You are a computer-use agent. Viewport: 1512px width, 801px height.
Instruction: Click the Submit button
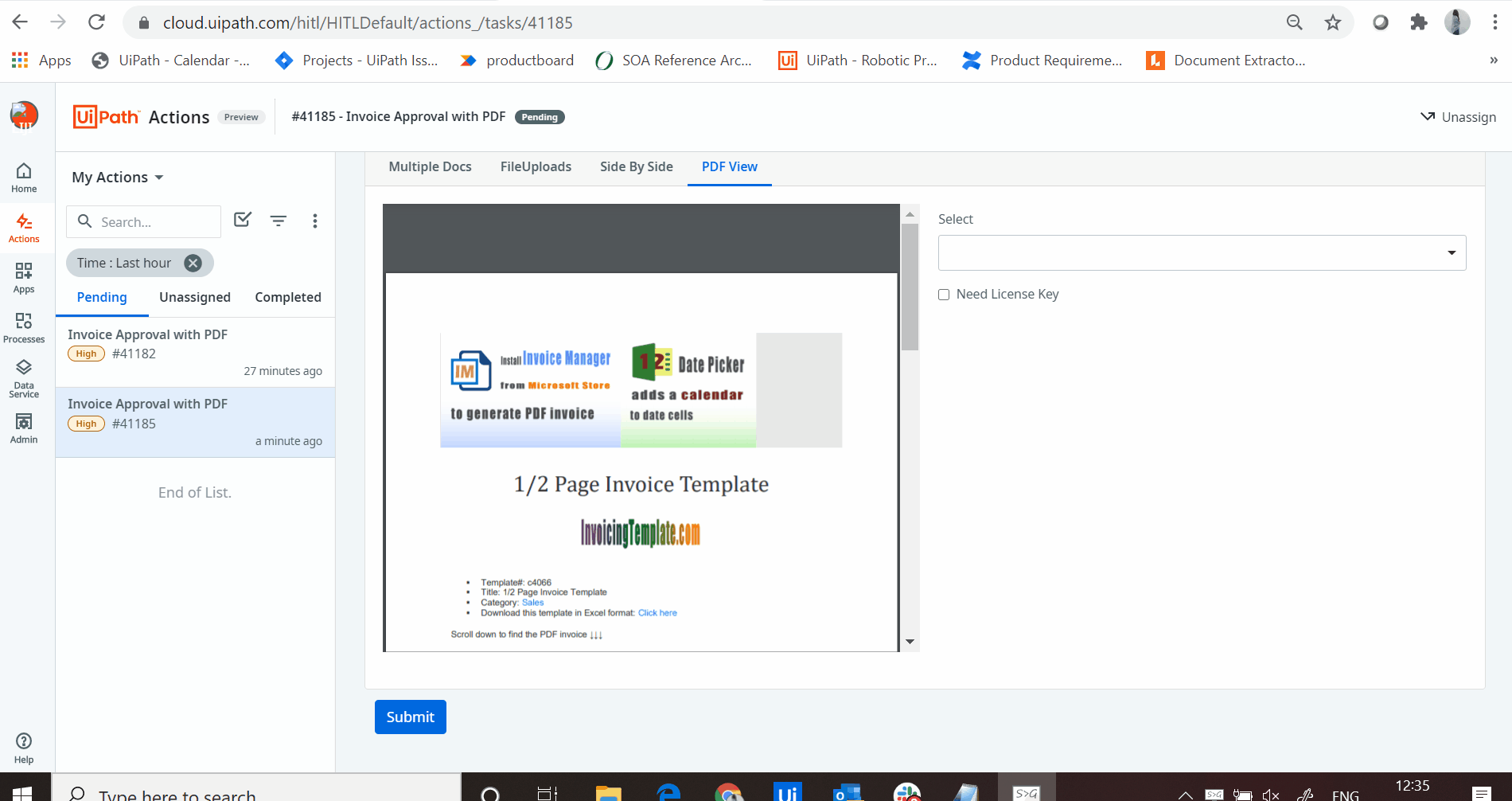click(410, 717)
